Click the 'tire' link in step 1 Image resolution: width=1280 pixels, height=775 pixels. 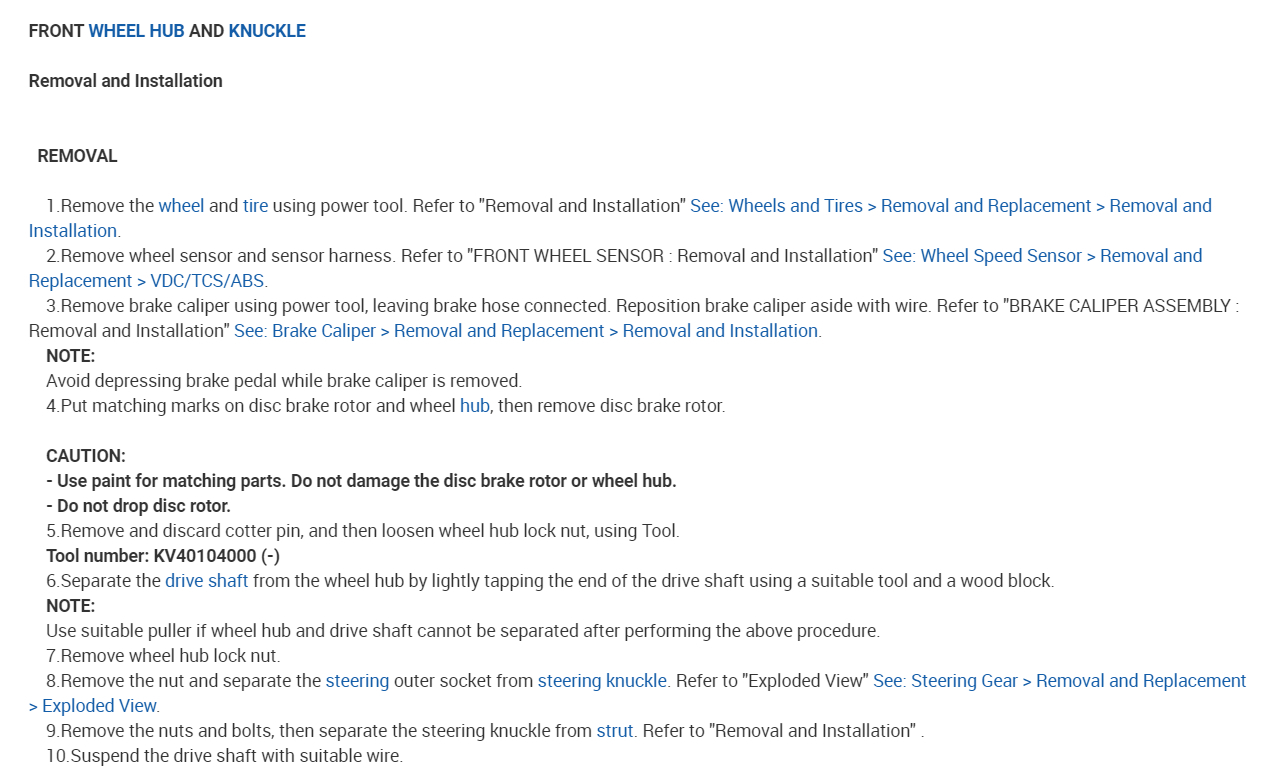255,206
